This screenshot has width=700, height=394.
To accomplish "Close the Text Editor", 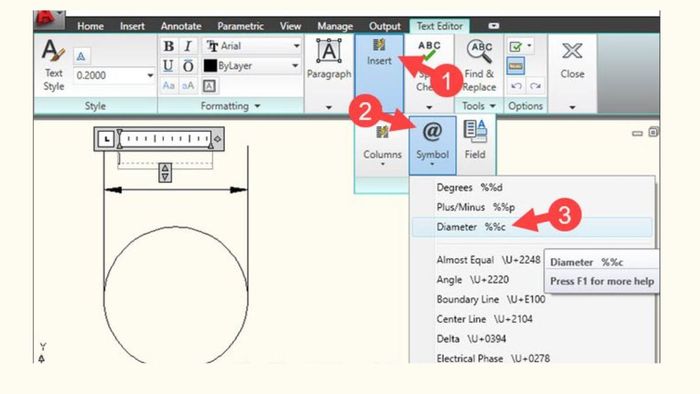I will pos(572,60).
